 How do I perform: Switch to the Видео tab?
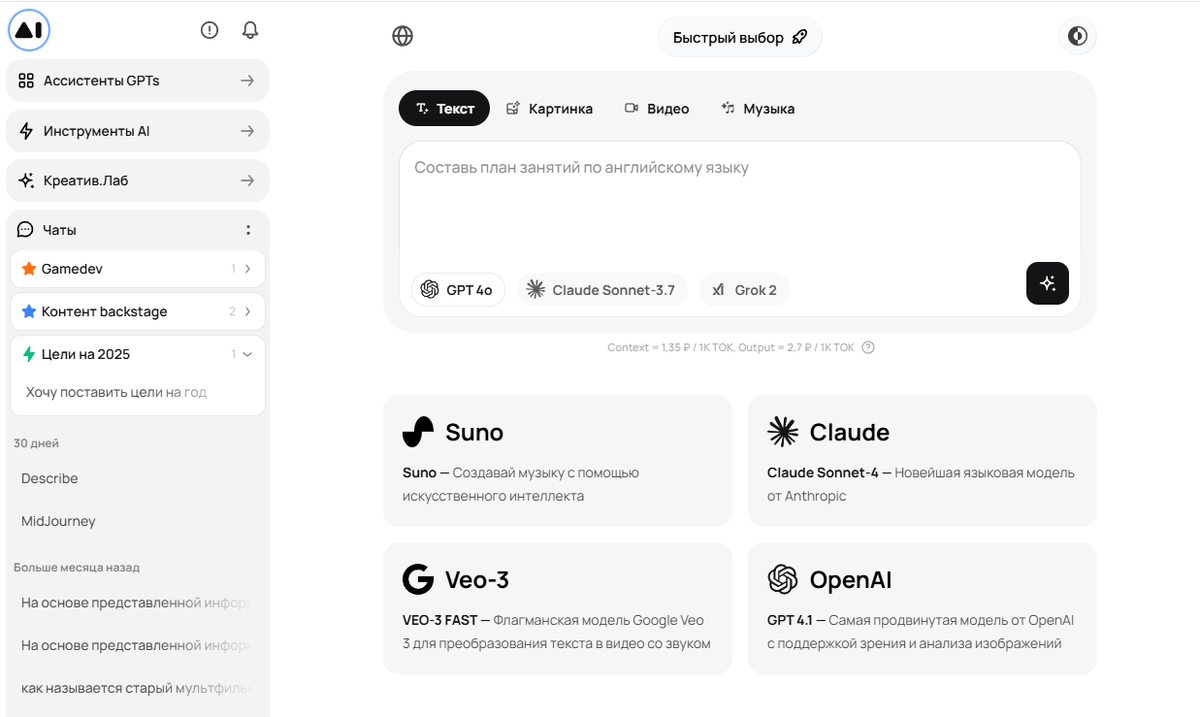tap(657, 108)
